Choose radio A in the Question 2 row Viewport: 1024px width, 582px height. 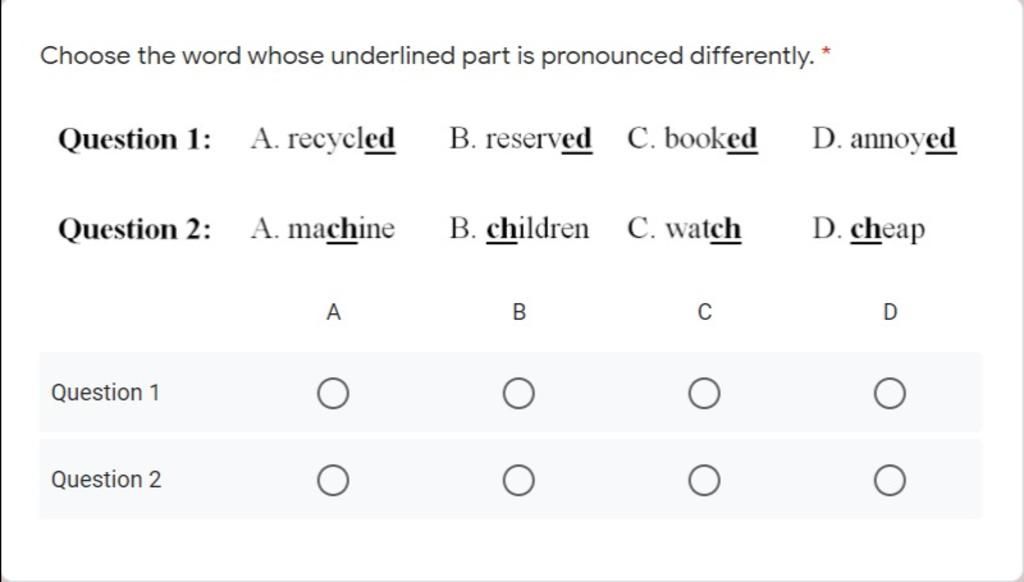(x=333, y=480)
